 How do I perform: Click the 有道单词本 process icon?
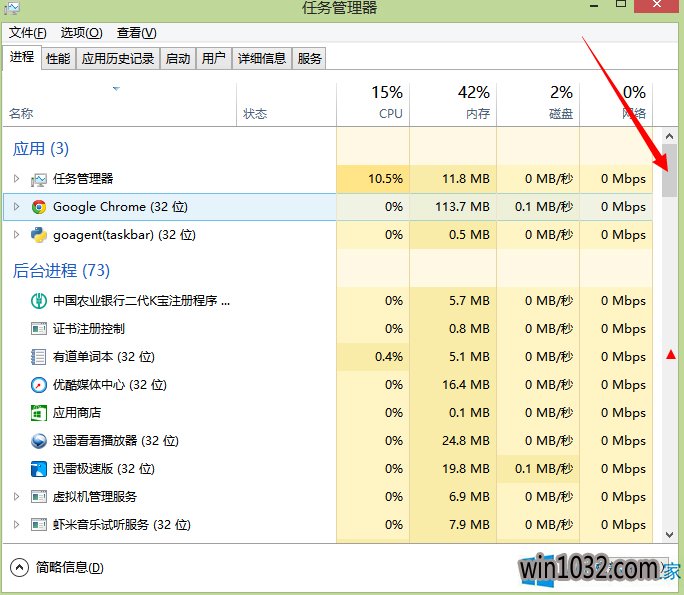point(39,357)
